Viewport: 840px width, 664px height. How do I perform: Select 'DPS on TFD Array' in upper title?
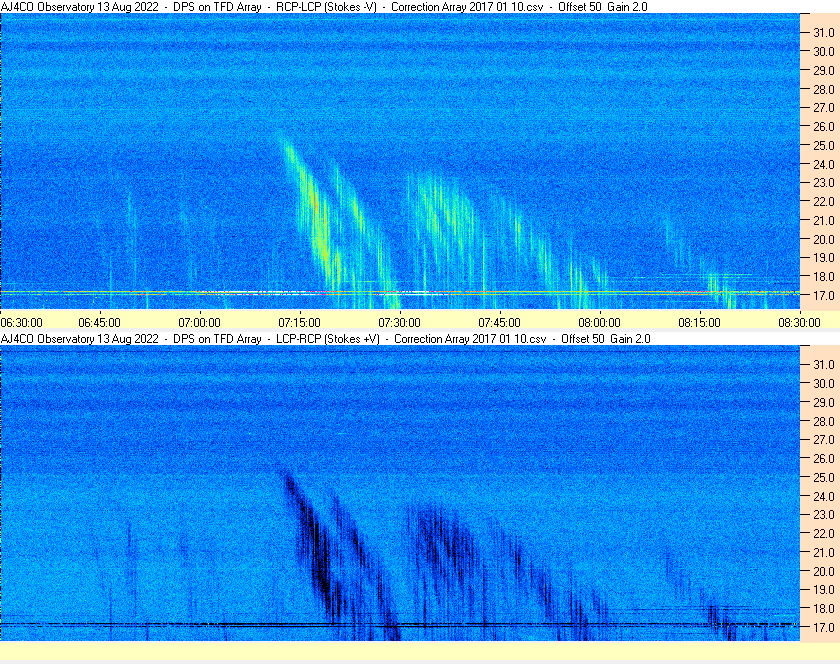coord(218,7)
